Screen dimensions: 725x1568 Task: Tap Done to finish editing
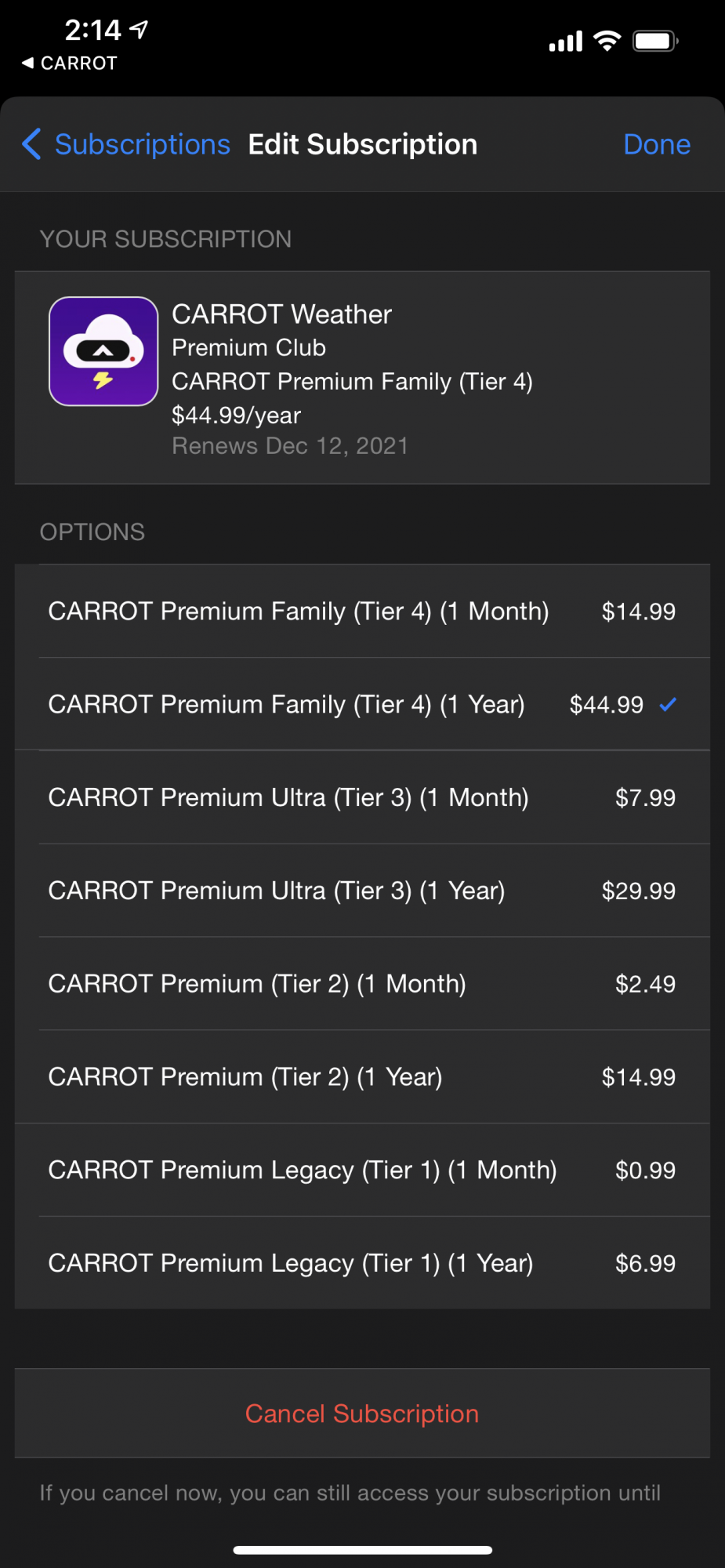(x=657, y=144)
